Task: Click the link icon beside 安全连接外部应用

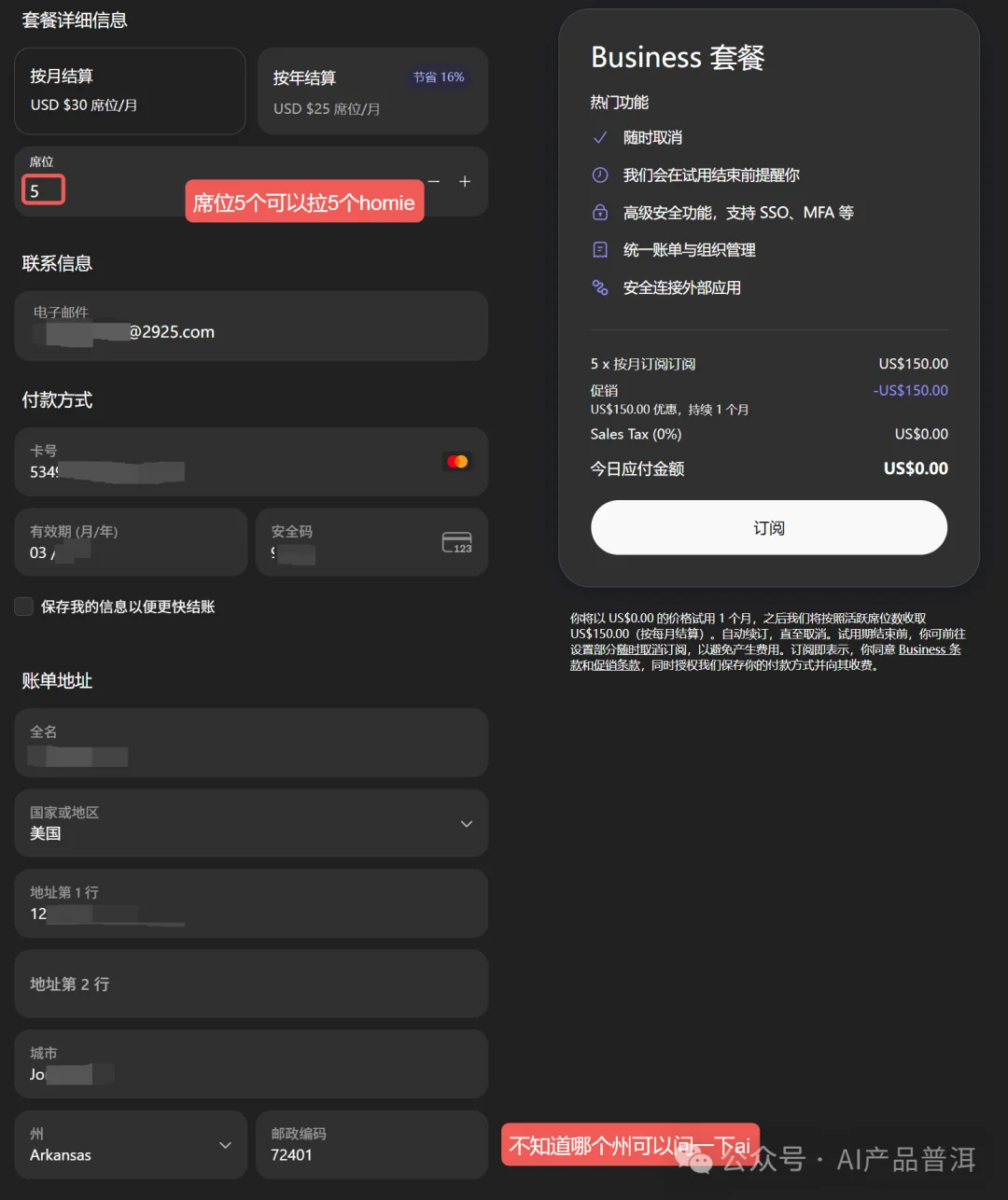Action: point(600,286)
